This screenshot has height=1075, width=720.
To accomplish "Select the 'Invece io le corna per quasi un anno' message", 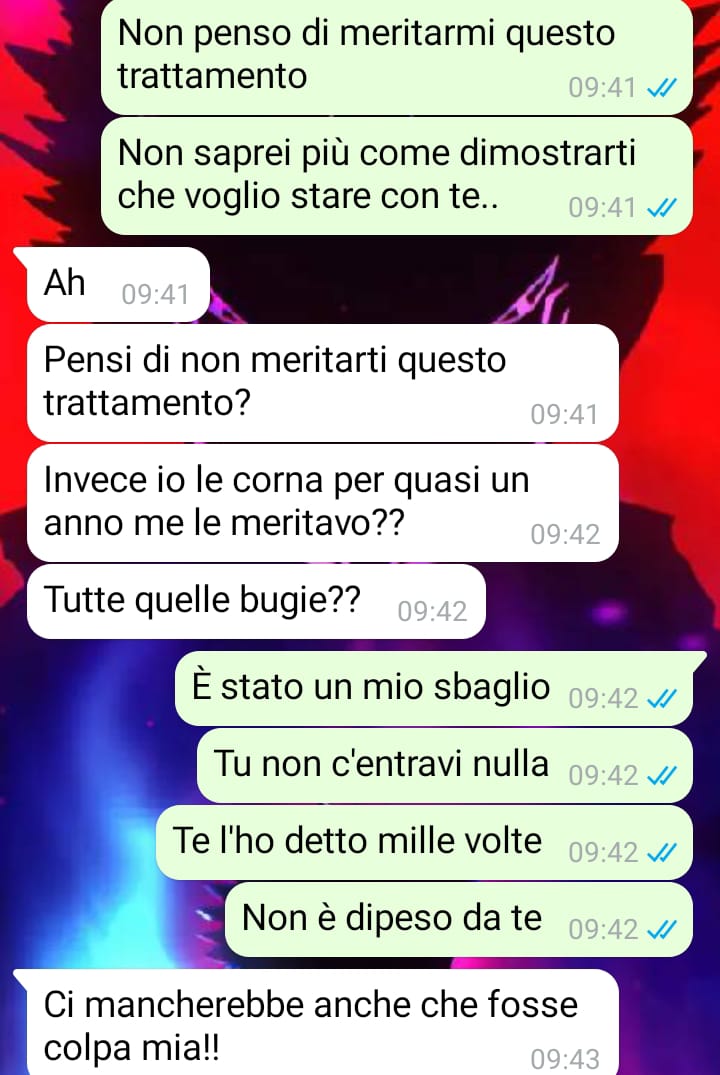I will 323,503.
